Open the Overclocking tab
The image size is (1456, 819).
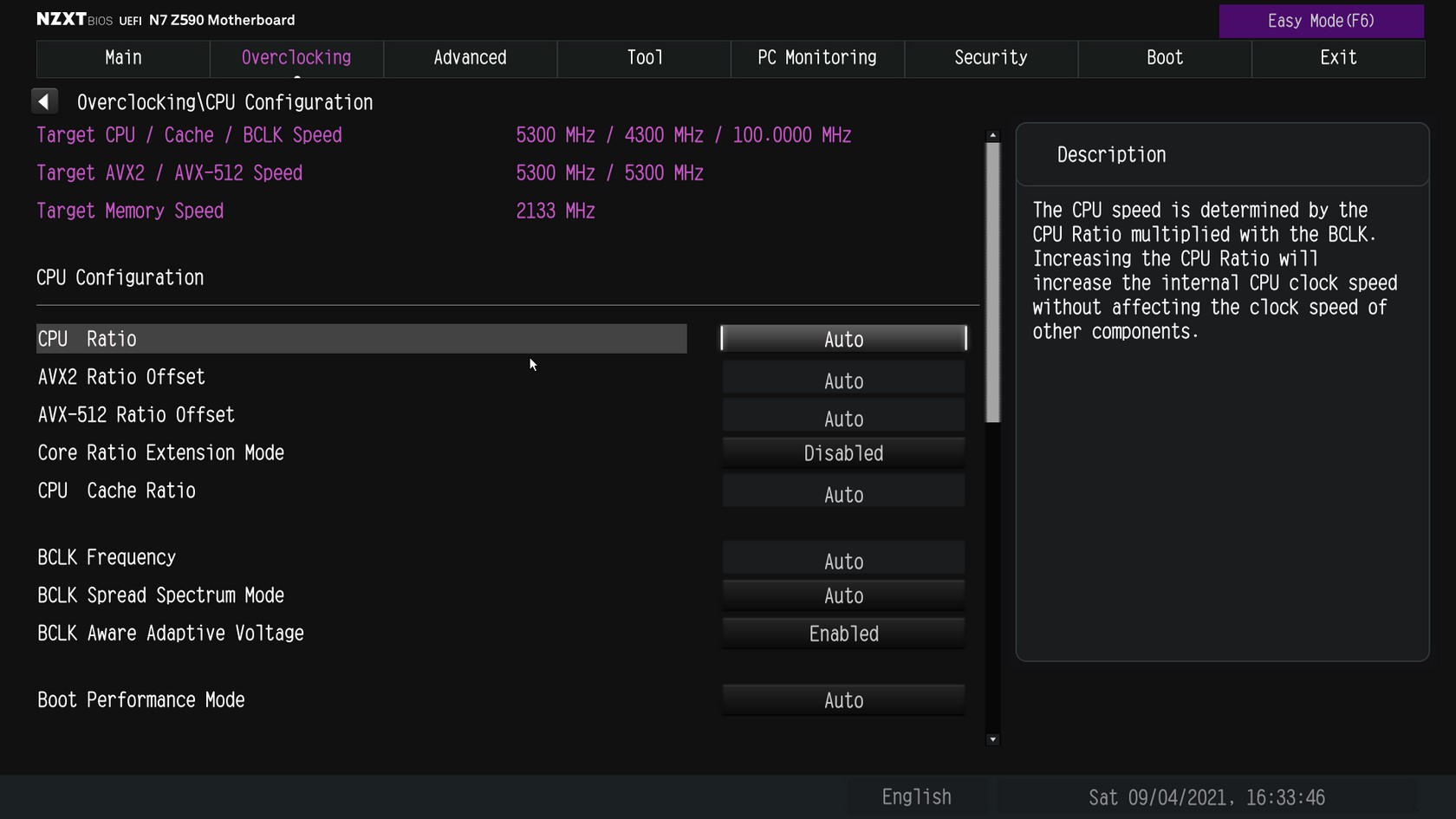(x=296, y=58)
